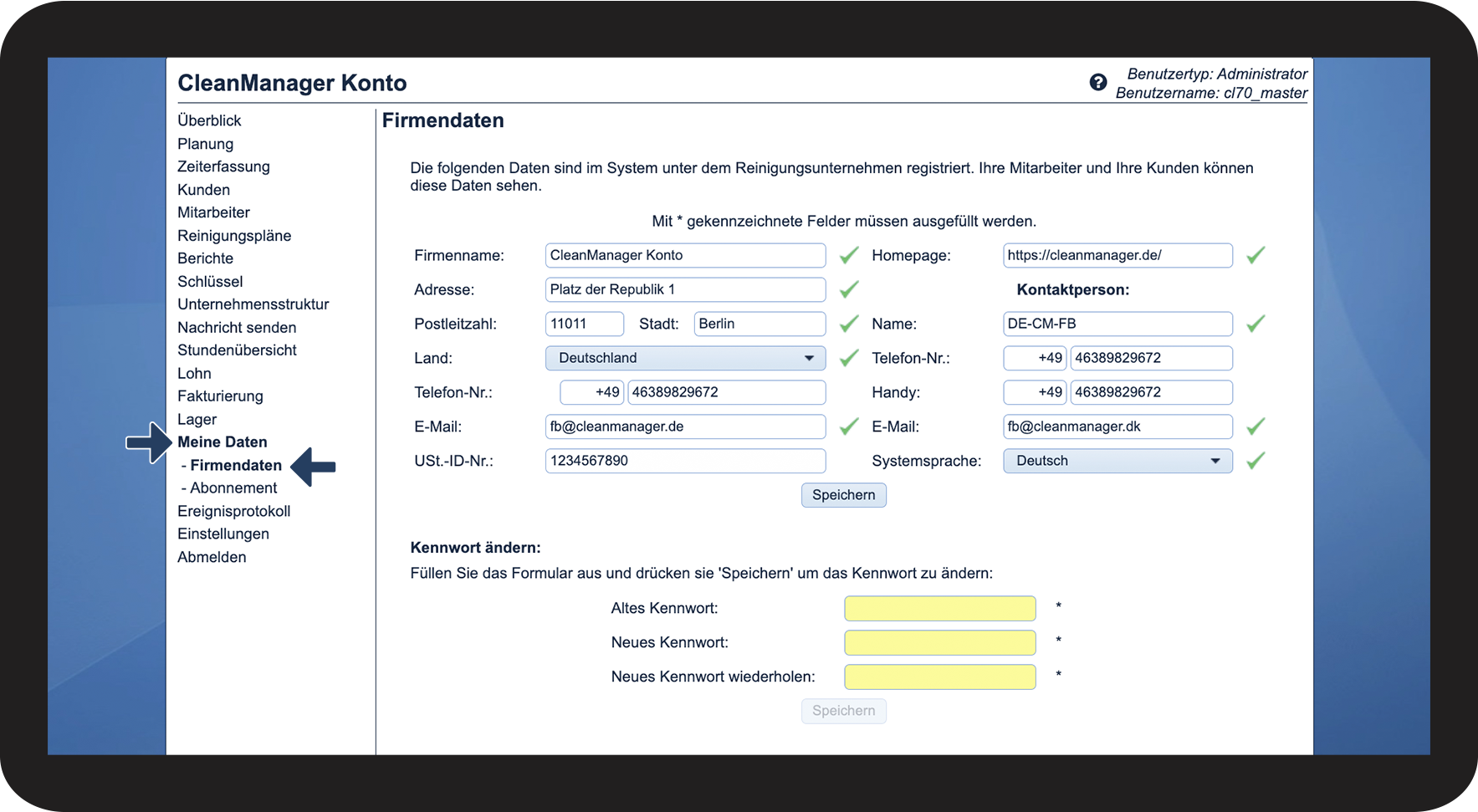Focus the Neues Kennwort wiederholen field
1478x812 pixels.
coord(939,677)
